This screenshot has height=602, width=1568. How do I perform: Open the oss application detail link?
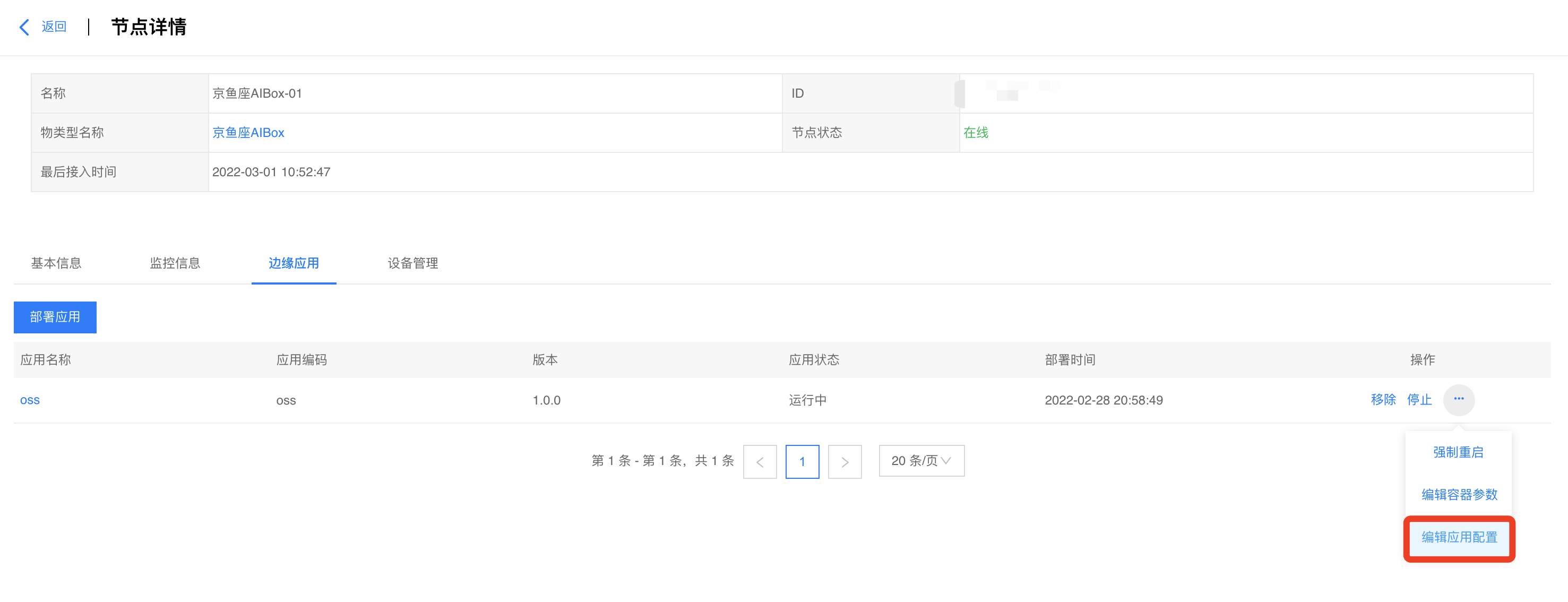(29, 400)
